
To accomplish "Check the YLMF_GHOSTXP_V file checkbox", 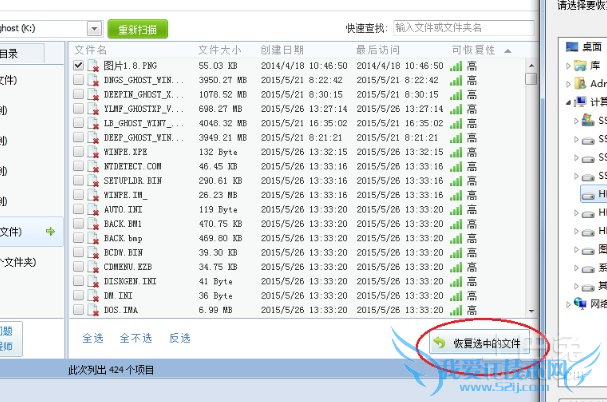I will click(x=78, y=108).
